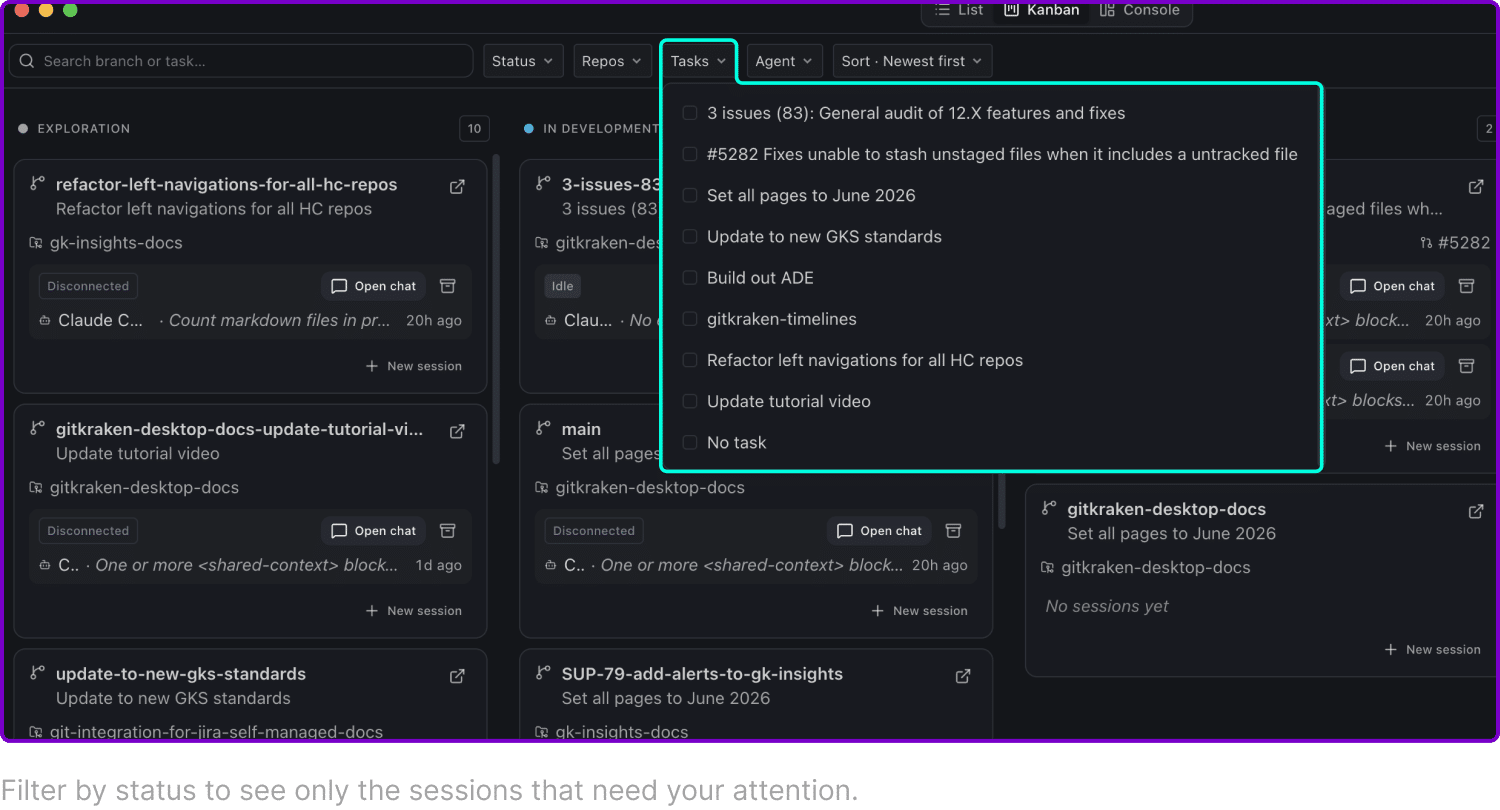Viewport: 1500px width, 810px height.
Task: Click repo icon on 'Update tutorial video' card
Action: coord(37,488)
